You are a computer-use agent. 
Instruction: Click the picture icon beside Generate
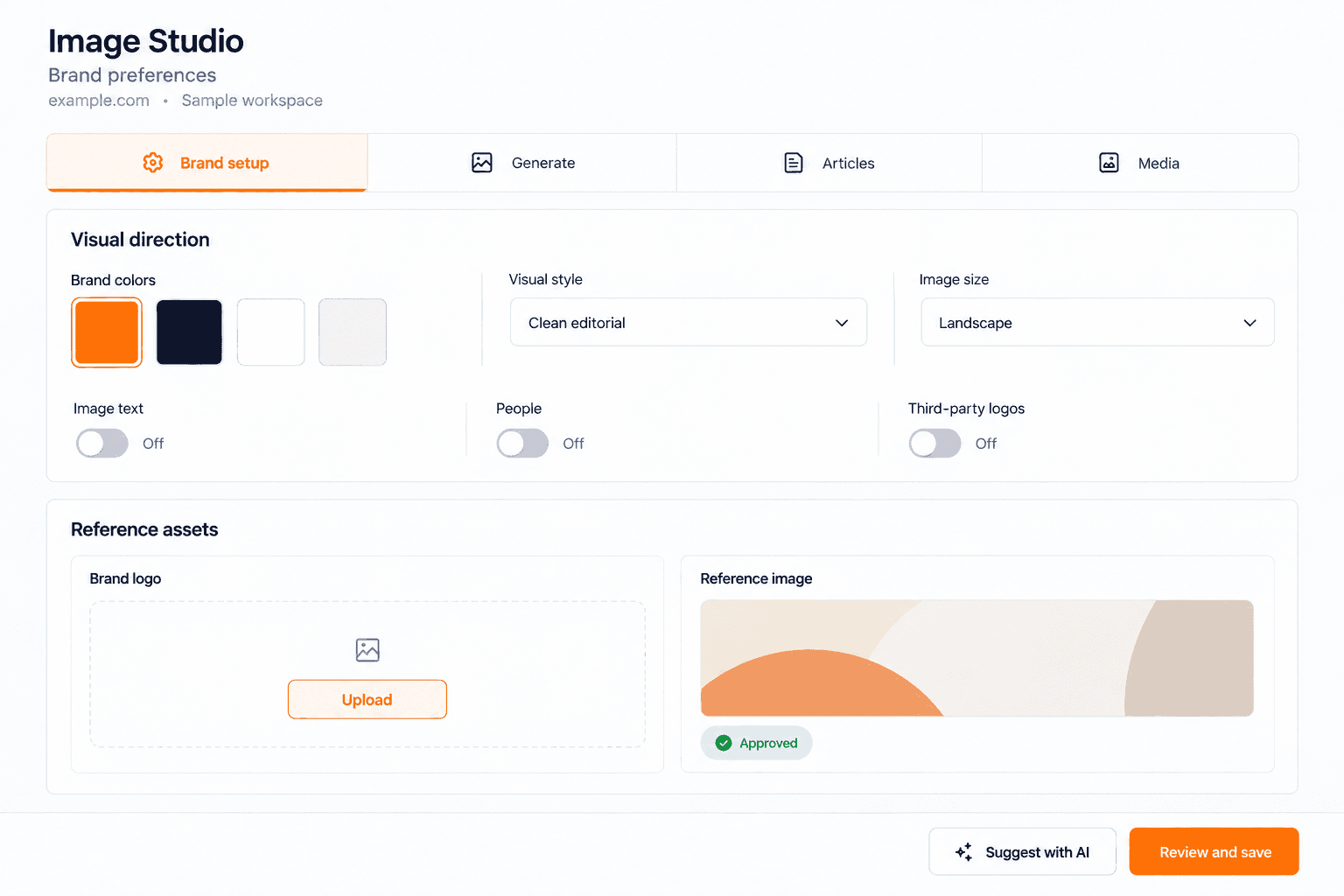click(482, 163)
